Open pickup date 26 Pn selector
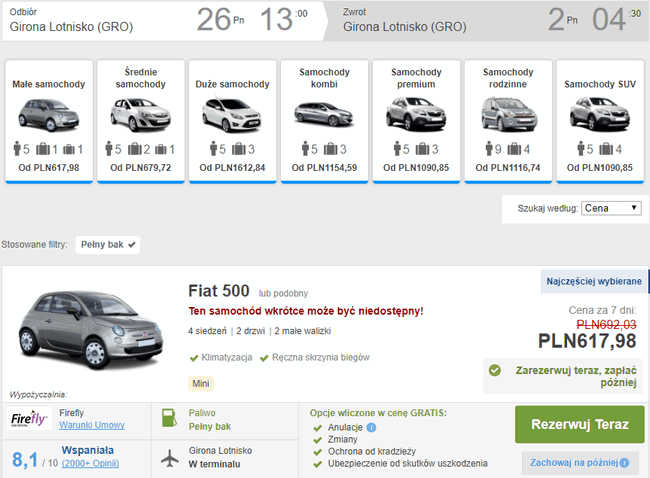Screen dimensions: 650x478 coord(220,19)
